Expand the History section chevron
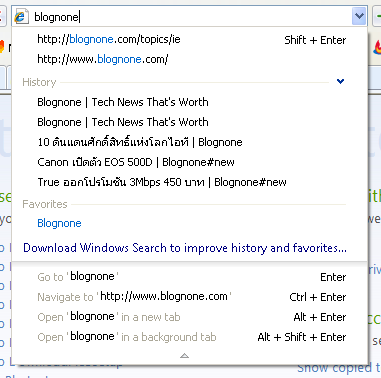This screenshot has height=378, width=381. [x=340, y=81]
